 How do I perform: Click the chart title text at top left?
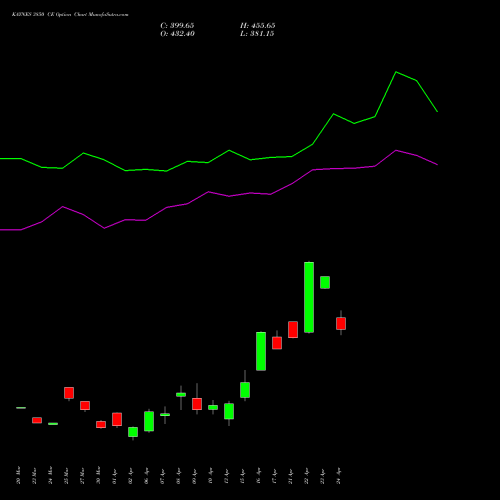tap(70, 14)
